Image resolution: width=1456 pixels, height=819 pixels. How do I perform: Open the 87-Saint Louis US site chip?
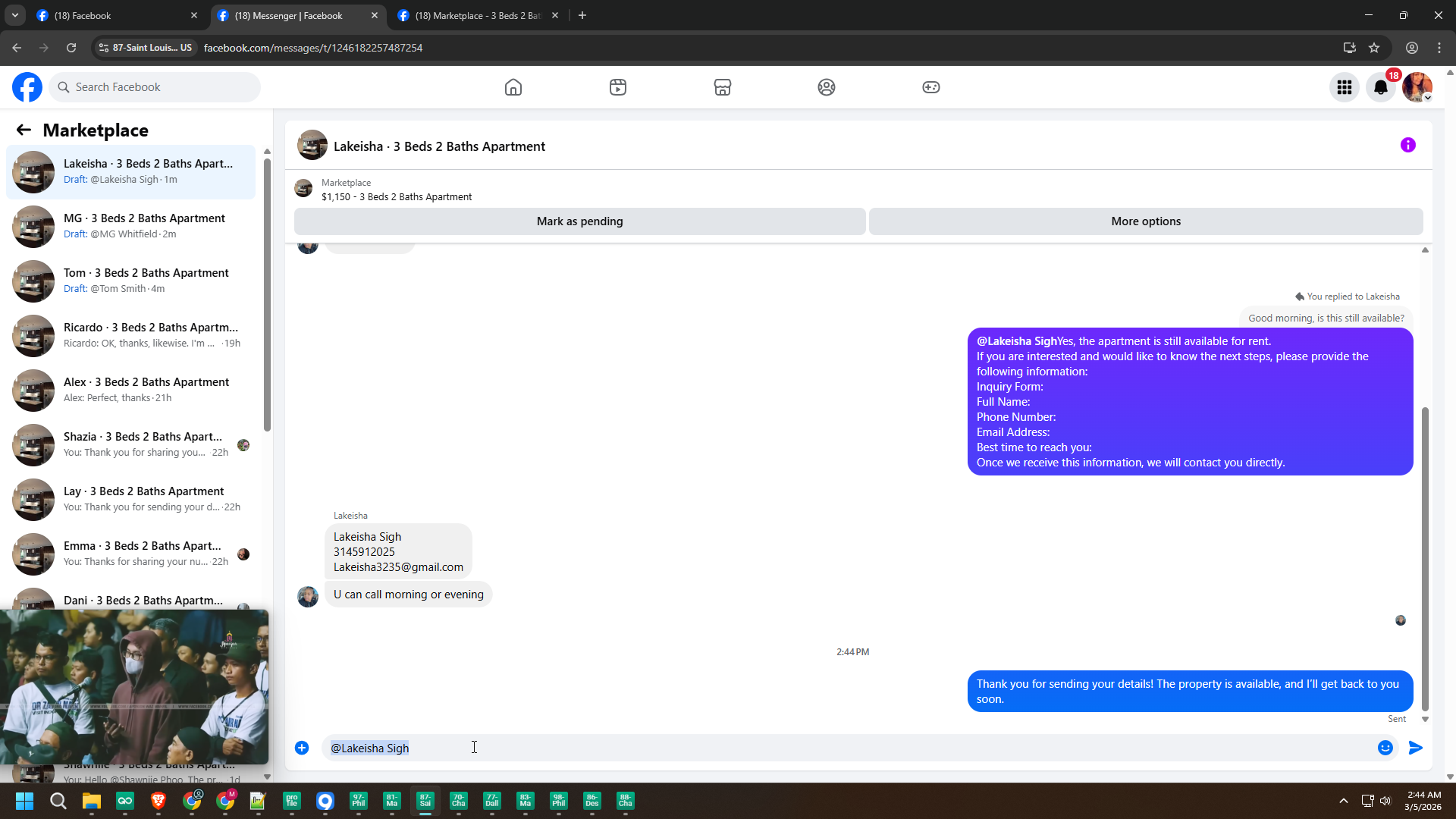[x=146, y=48]
